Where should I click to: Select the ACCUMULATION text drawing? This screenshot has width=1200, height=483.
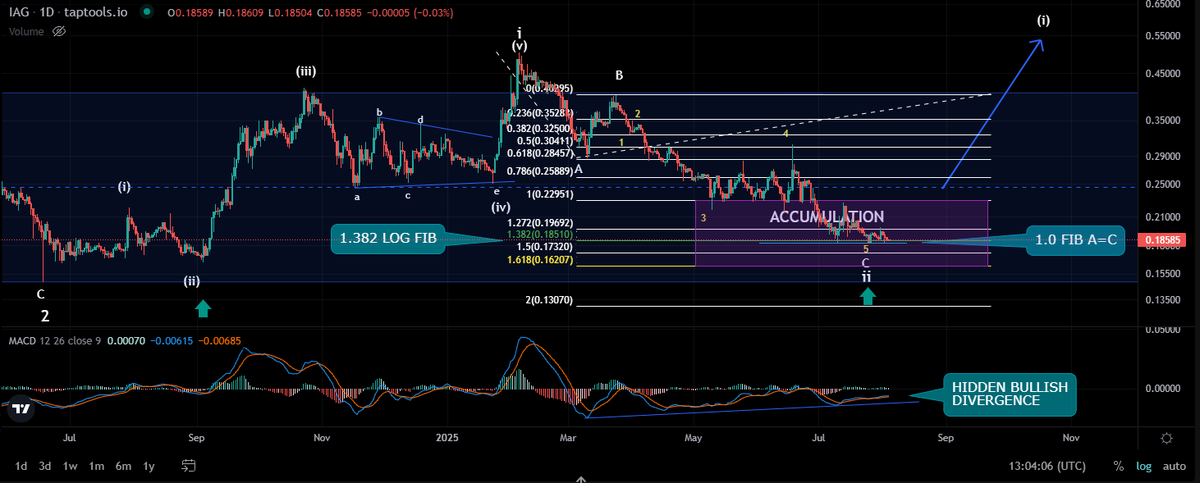[x=826, y=216]
